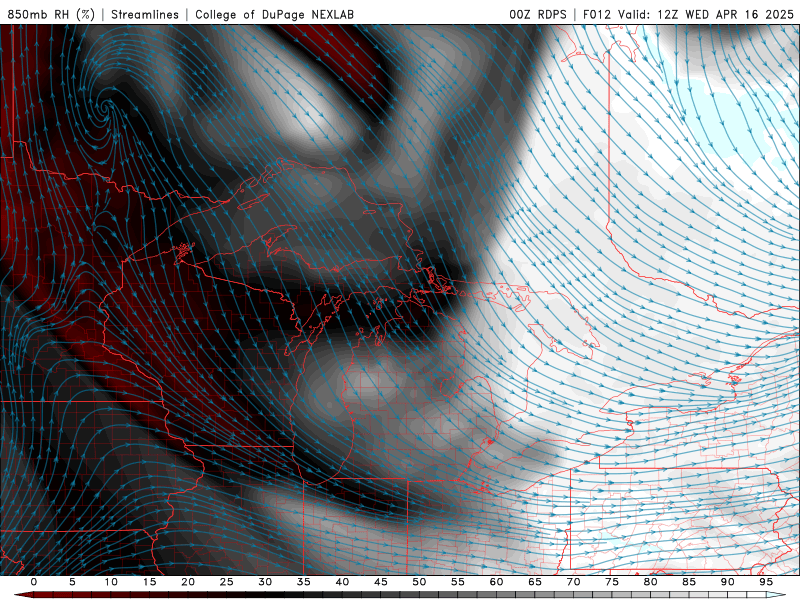
Task: Click the 'F012' forecast hour text
Action: tap(597, 14)
